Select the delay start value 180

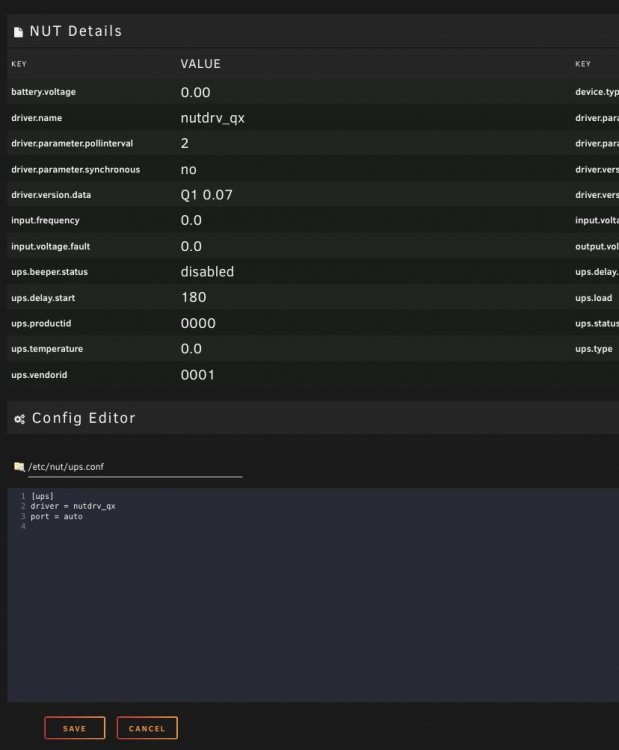[194, 298]
